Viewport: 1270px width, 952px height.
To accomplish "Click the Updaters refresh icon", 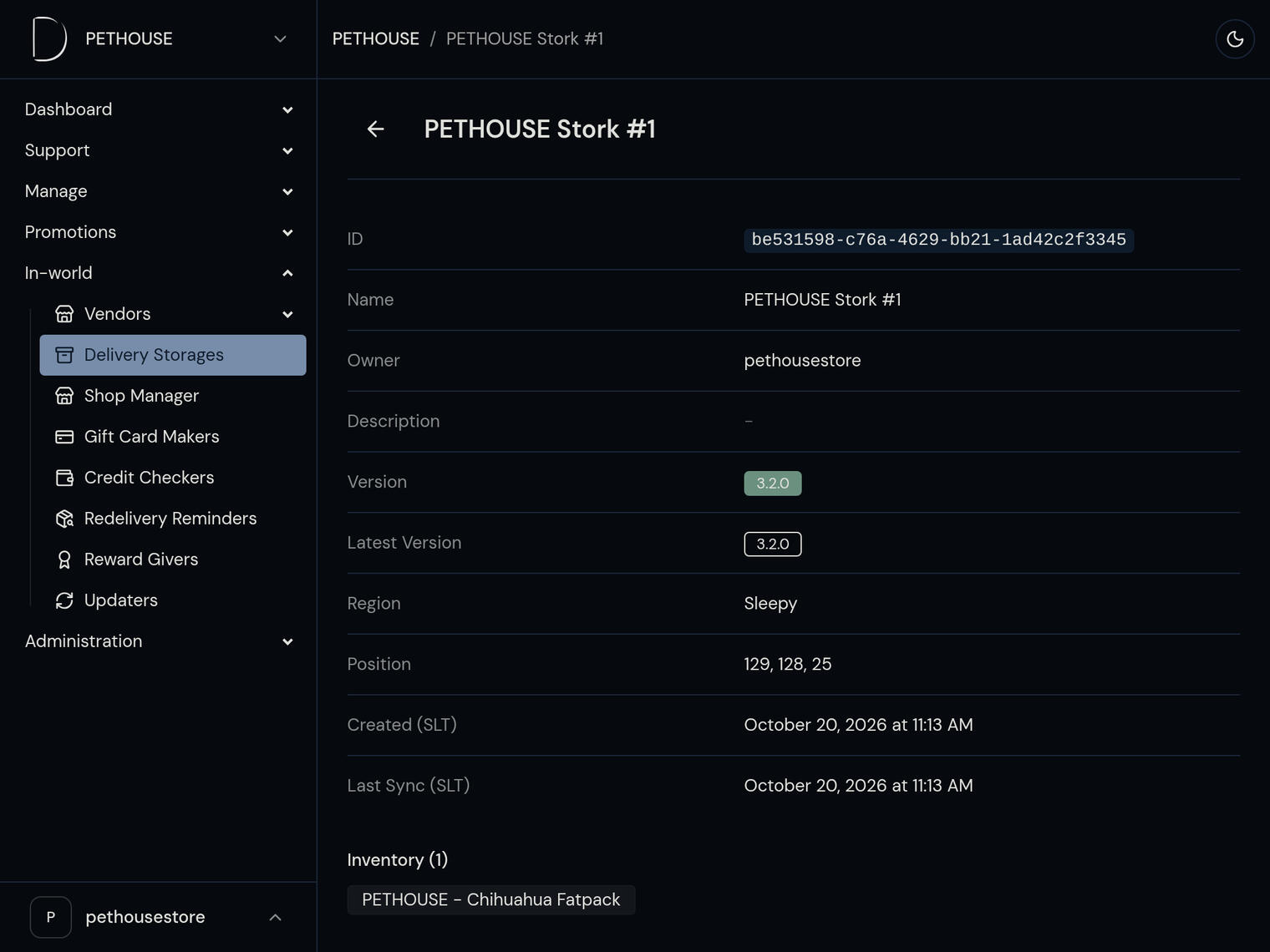I will (64, 600).
